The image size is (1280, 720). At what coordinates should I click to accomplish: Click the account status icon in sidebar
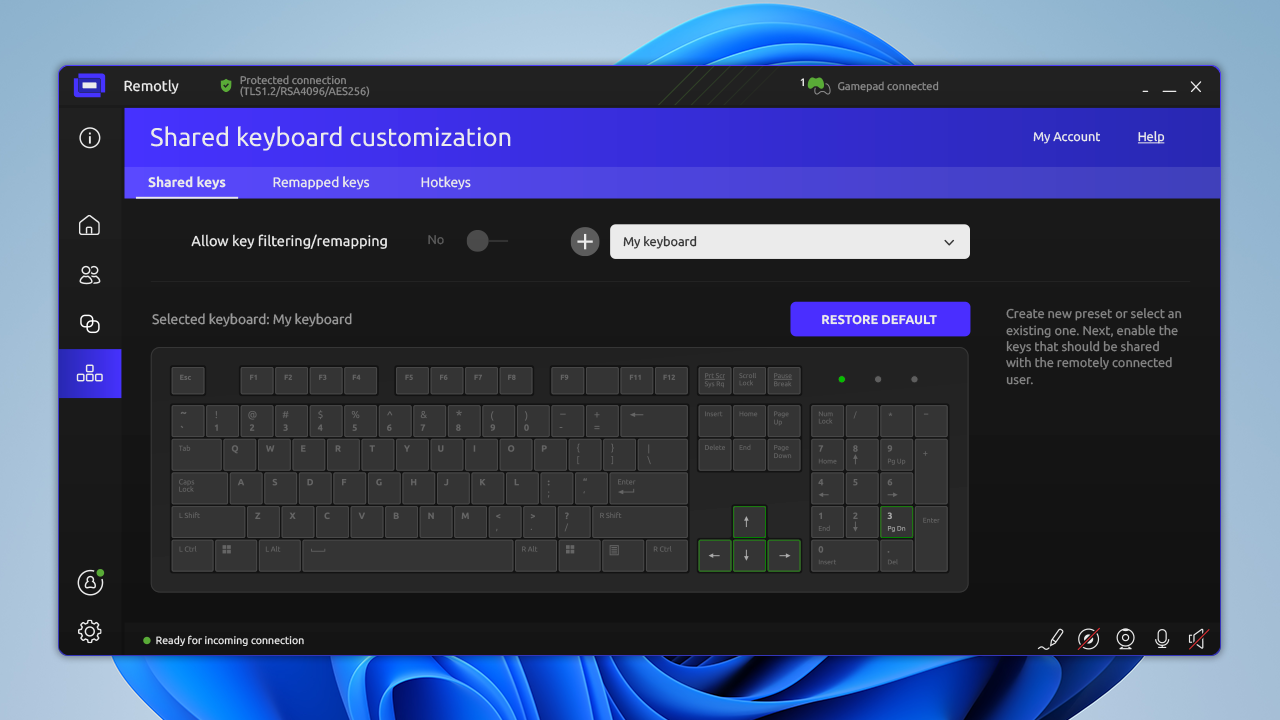90,582
